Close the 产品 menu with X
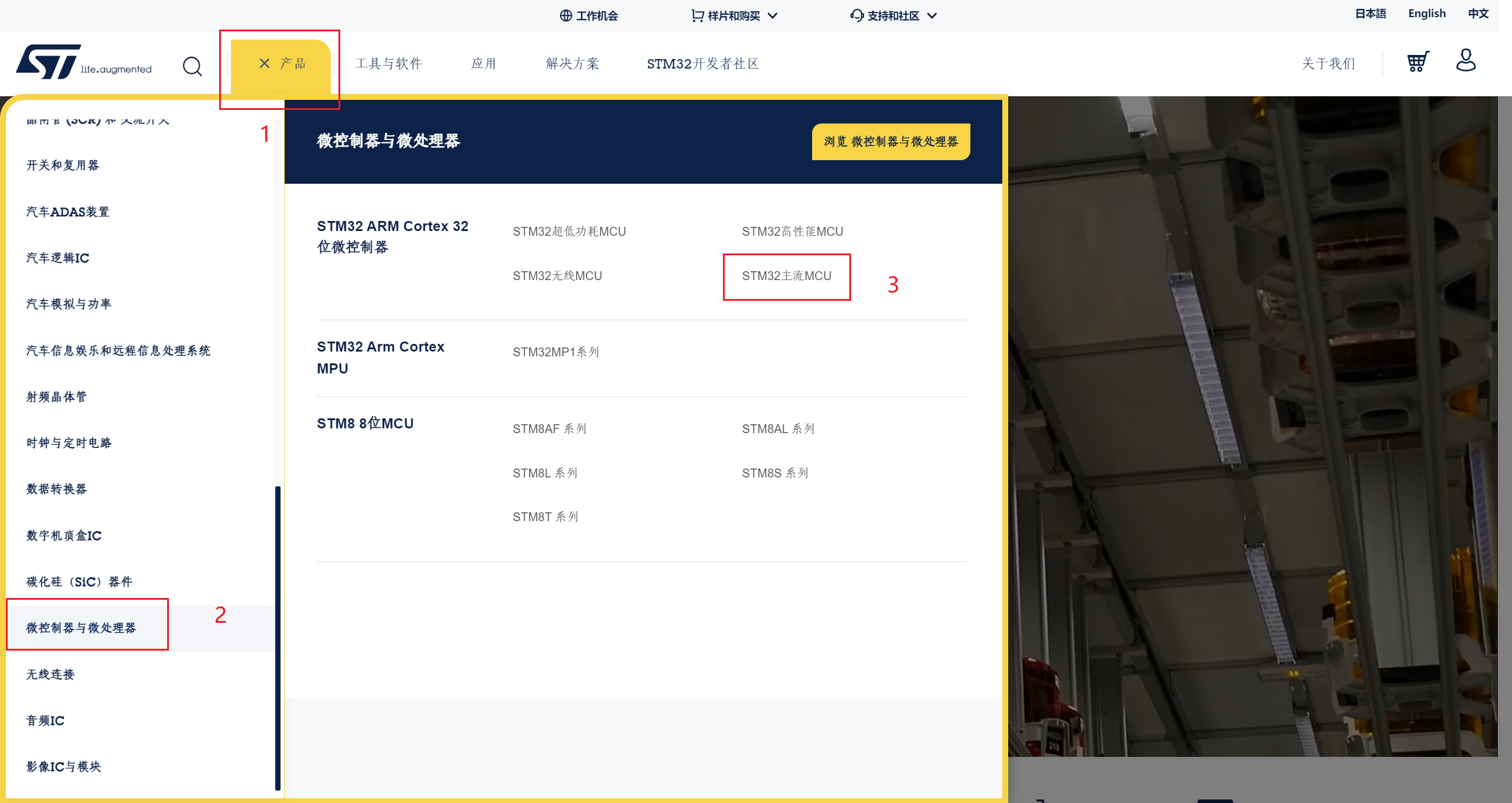This screenshot has width=1512, height=803. [x=264, y=63]
